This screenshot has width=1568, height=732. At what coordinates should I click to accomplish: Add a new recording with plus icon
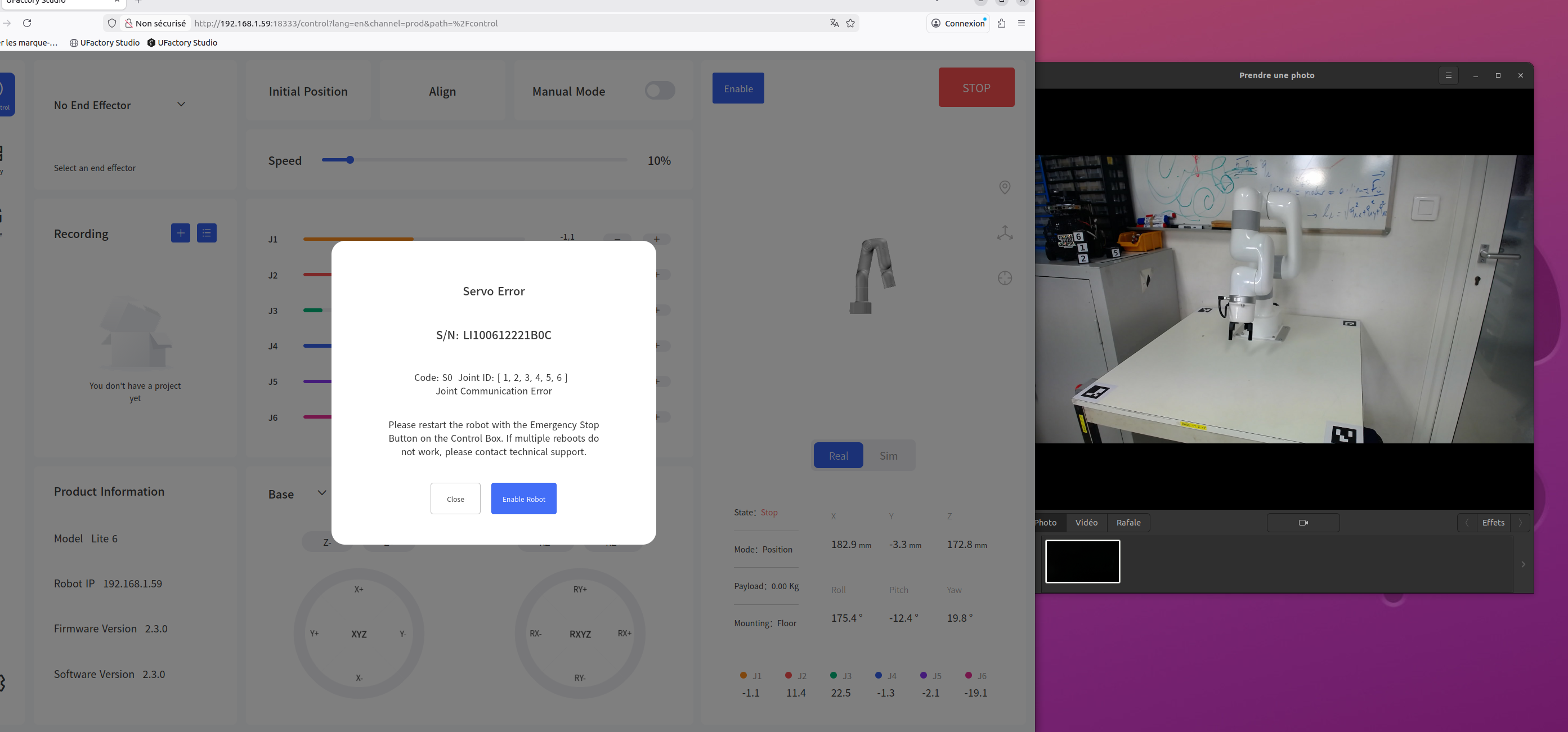click(180, 233)
